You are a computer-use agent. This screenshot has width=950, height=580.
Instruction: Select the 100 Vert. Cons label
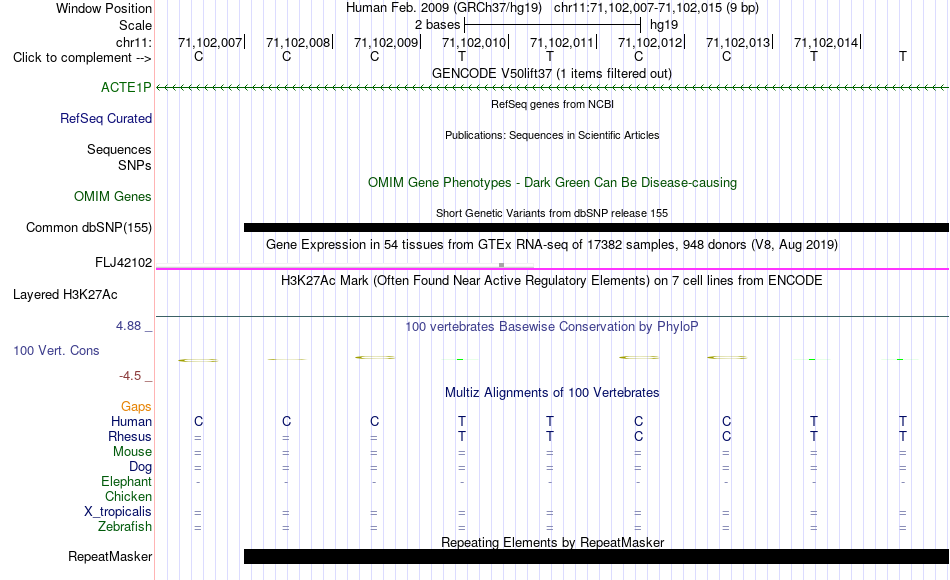[x=56, y=350]
